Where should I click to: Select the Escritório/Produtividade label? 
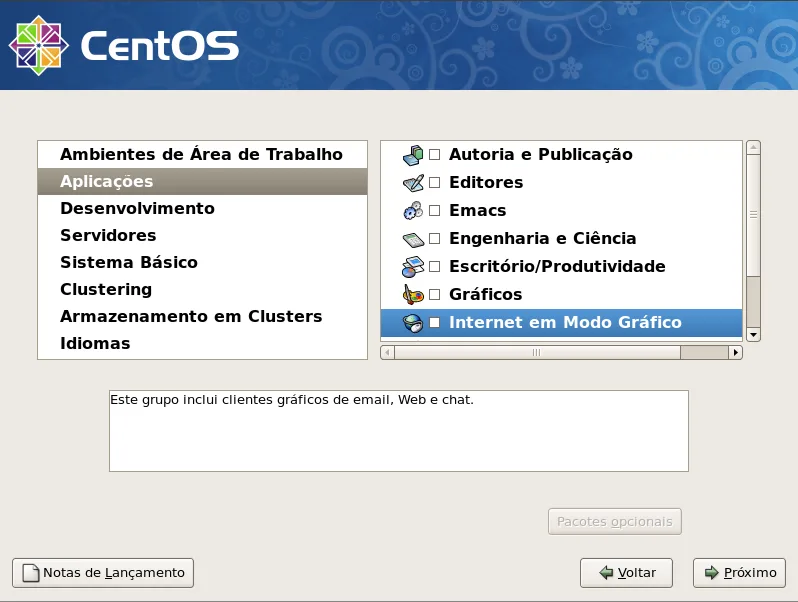click(x=557, y=267)
